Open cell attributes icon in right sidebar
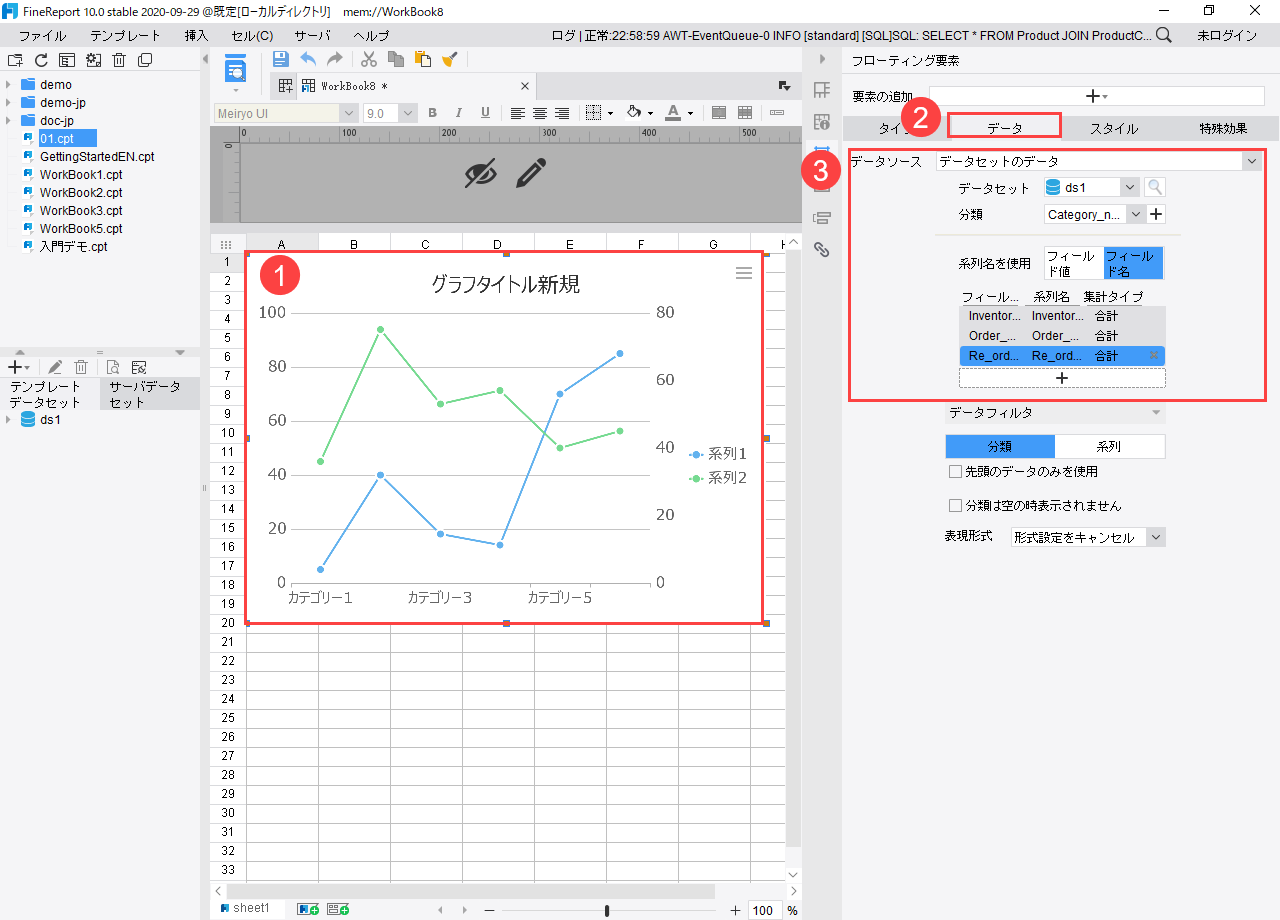Viewport: 1280px width, 920px height. (x=822, y=122)
